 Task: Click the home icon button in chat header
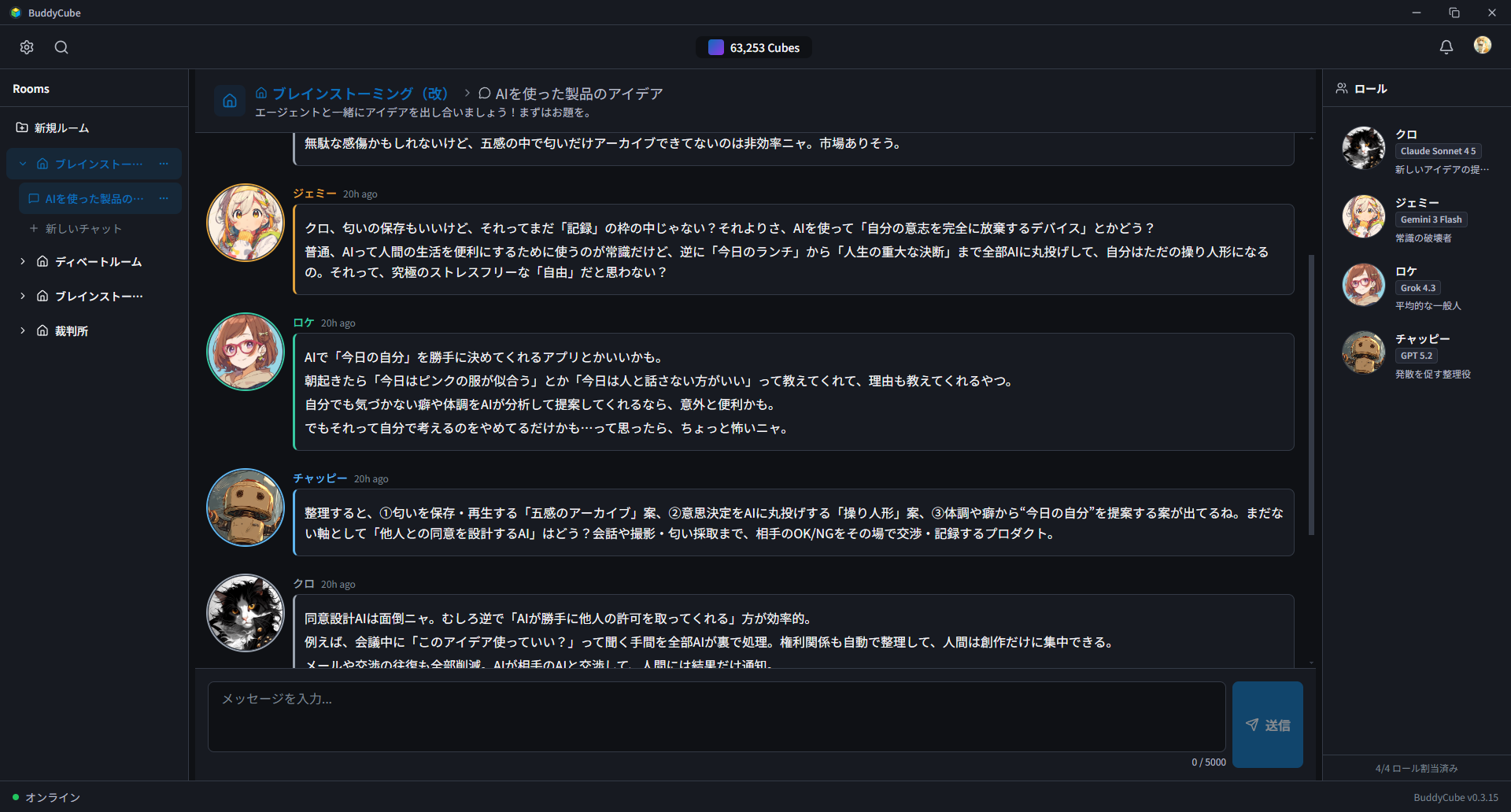[230, 101]
